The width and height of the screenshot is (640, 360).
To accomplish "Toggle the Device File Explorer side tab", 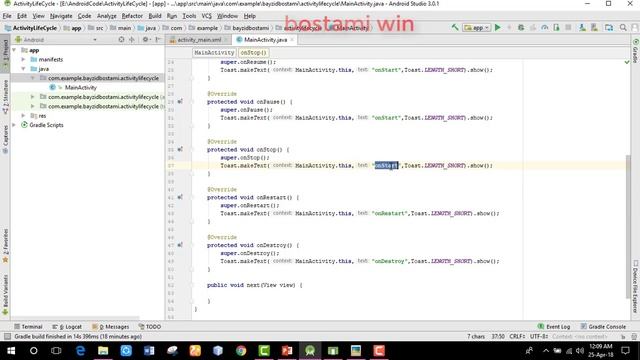I will click(636, 287).
